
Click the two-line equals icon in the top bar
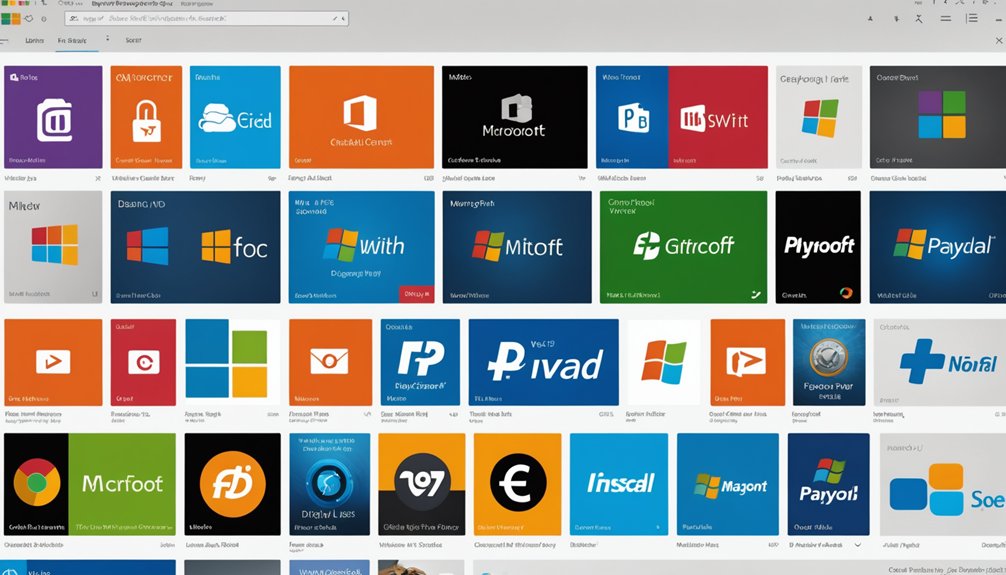point(946,19)
